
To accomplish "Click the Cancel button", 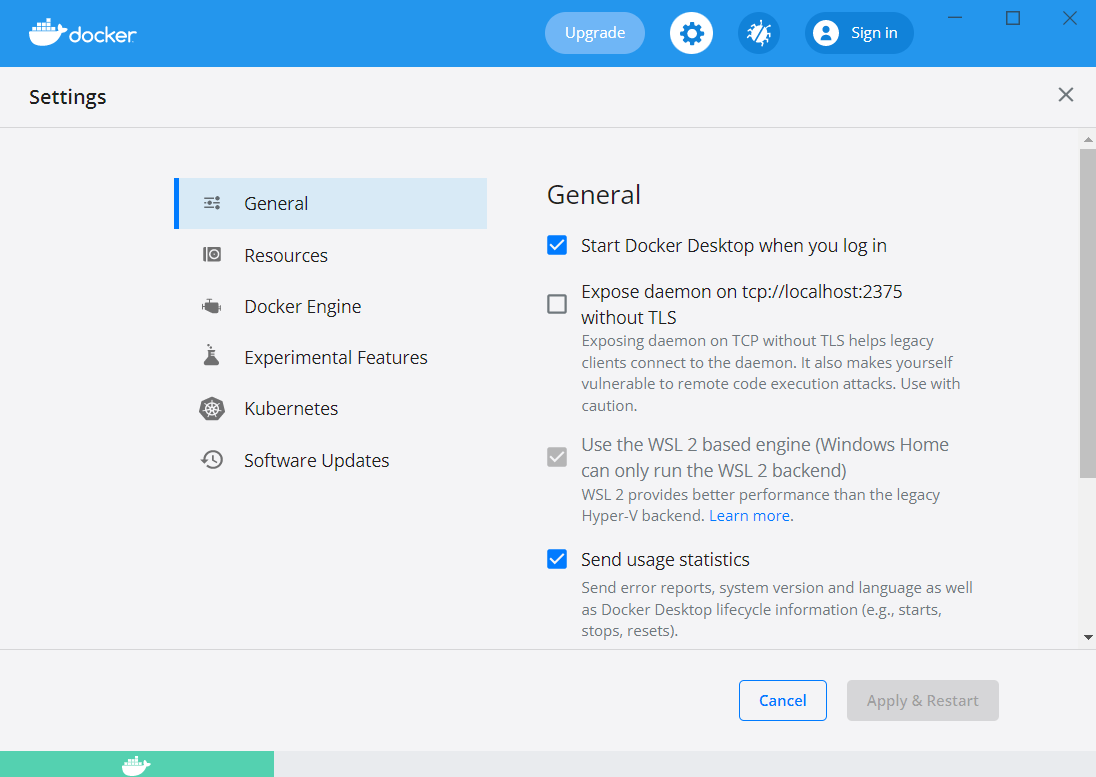I will 783,700.
